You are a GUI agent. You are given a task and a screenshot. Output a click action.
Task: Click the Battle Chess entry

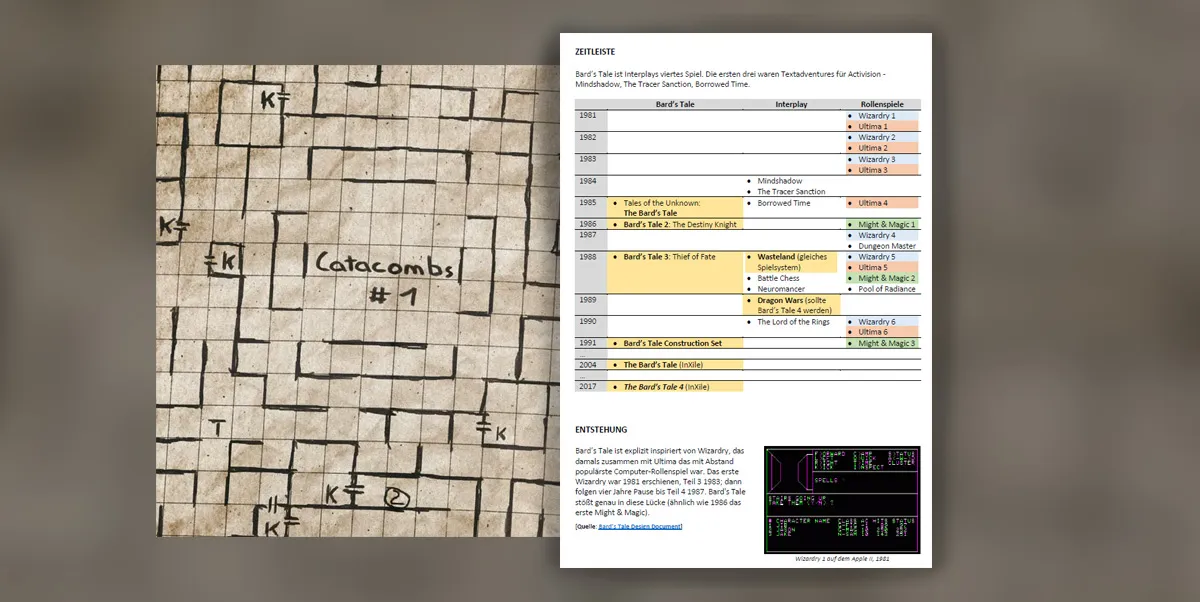pyautogui.click(x=778, y=279)
